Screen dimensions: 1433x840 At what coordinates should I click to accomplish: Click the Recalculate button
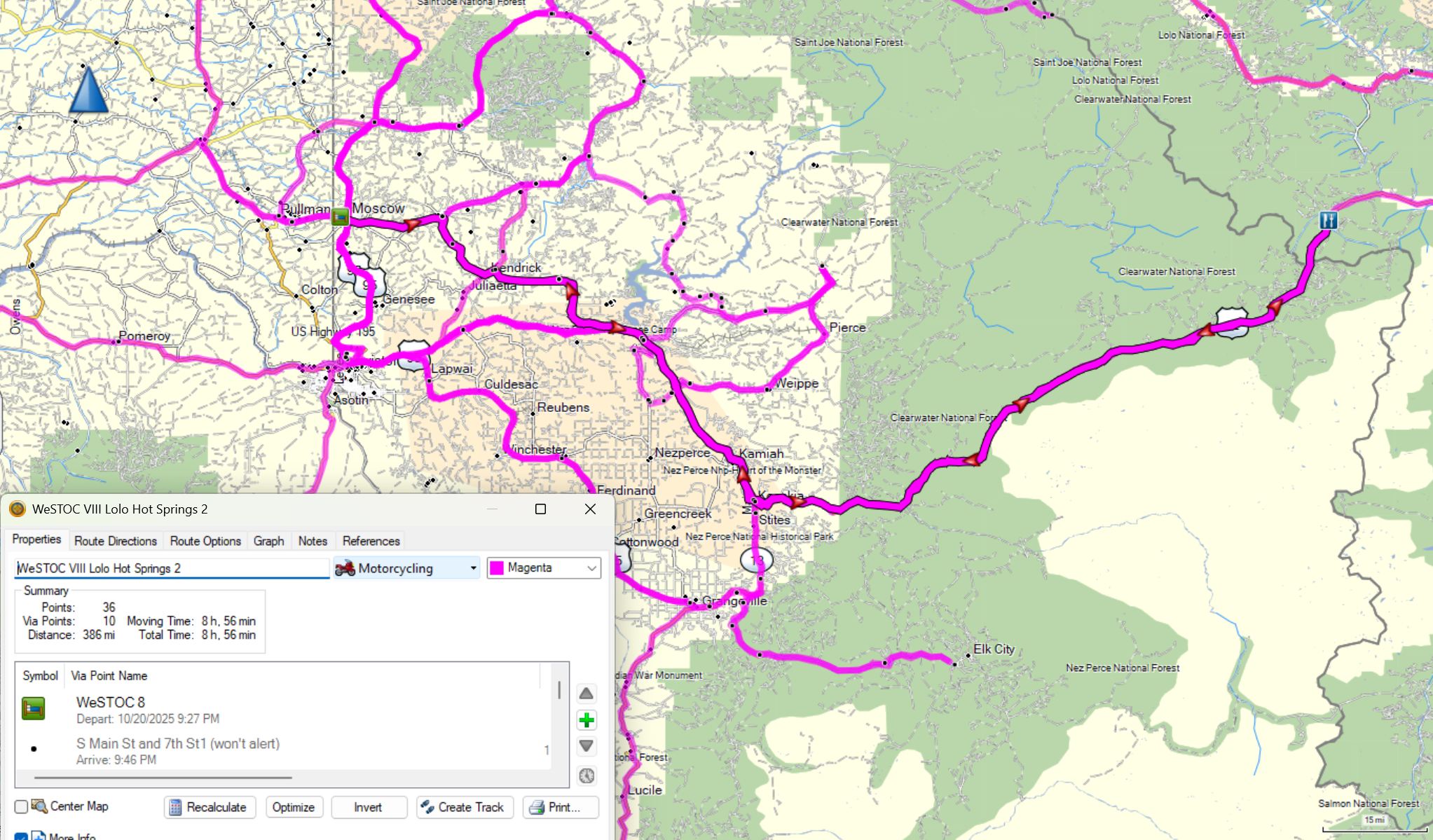point(209,807)
